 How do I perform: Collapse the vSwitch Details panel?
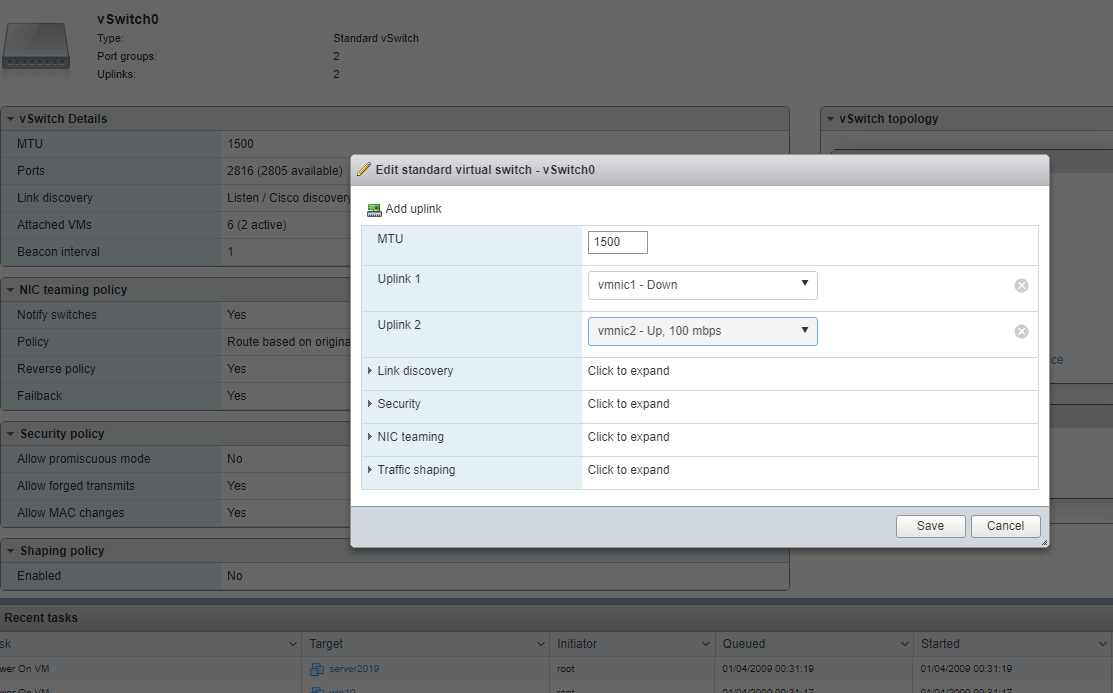coord(12,118)
